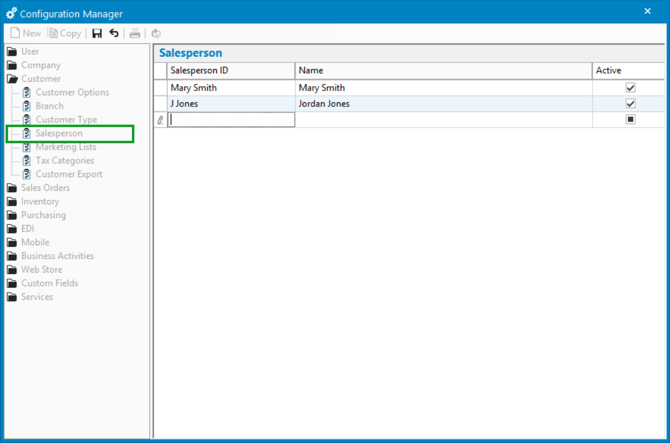670x443 pixels.
Task: Open Customer Options in the tree
Action: pos(72,93)
